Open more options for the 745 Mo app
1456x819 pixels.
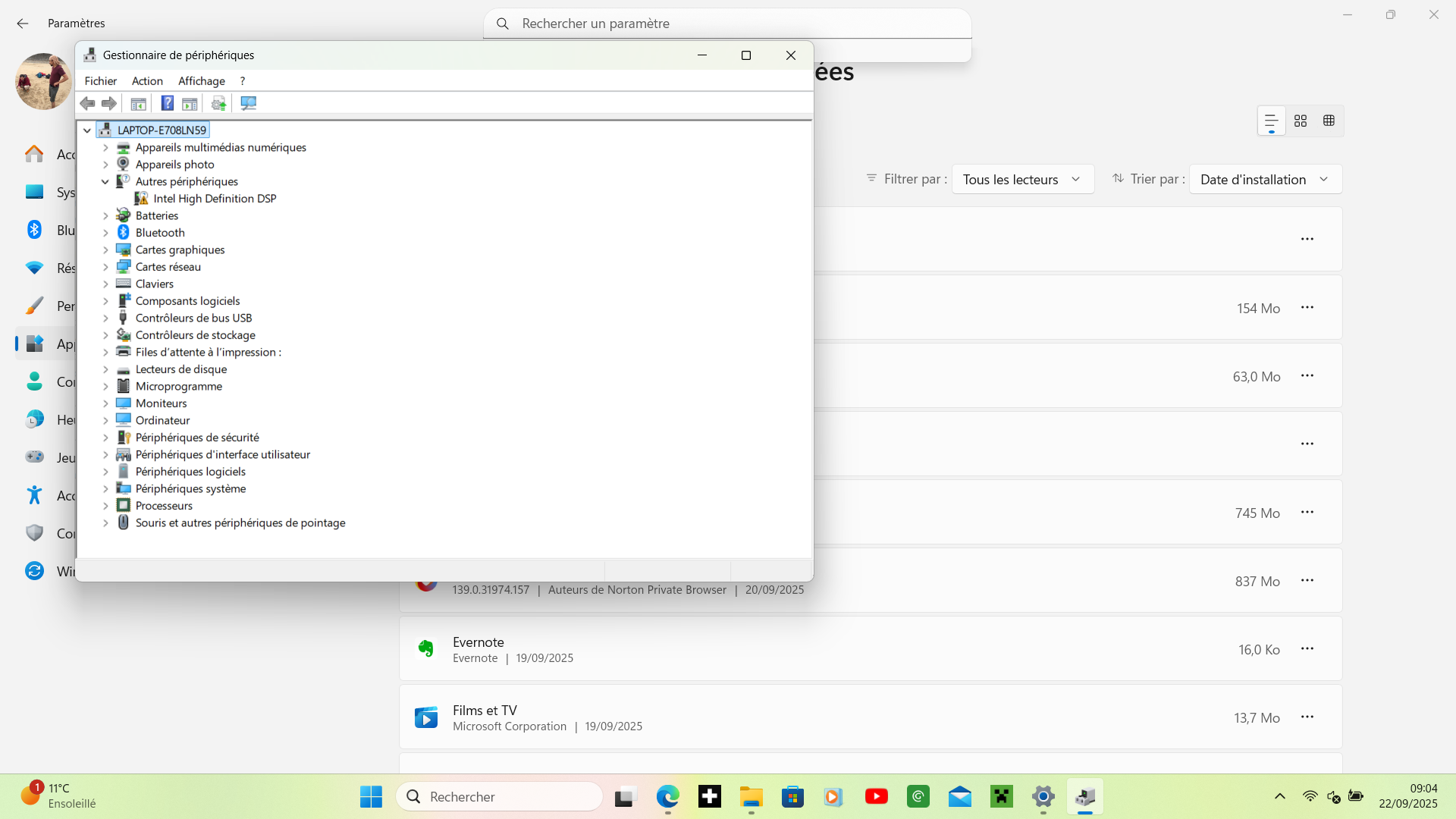click(x=1307, y=513)
